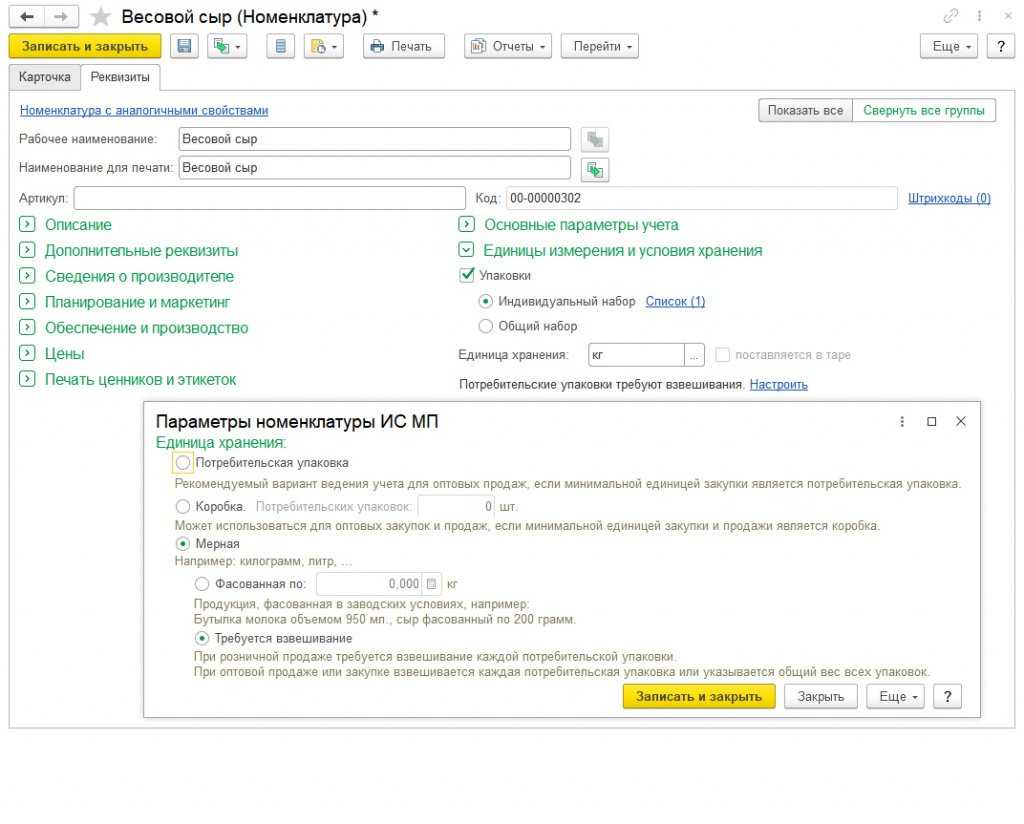The image size is (1024, 824).
Task: Click the floppy disk save icon
Action: (184, 46)
